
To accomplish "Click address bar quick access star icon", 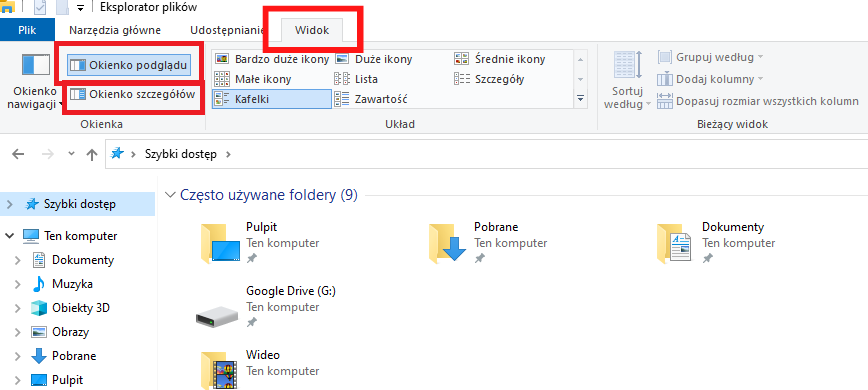I will point(117,154).
